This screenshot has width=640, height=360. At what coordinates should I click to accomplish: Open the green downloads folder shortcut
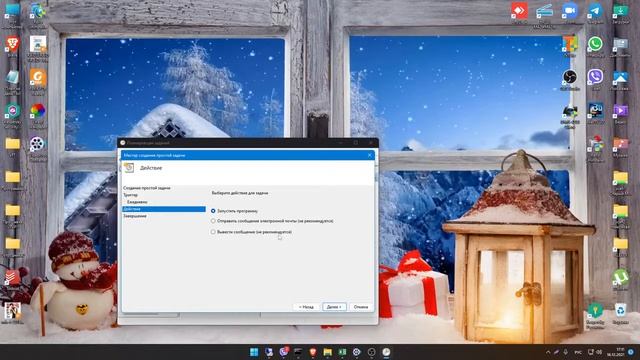(620, 11)
